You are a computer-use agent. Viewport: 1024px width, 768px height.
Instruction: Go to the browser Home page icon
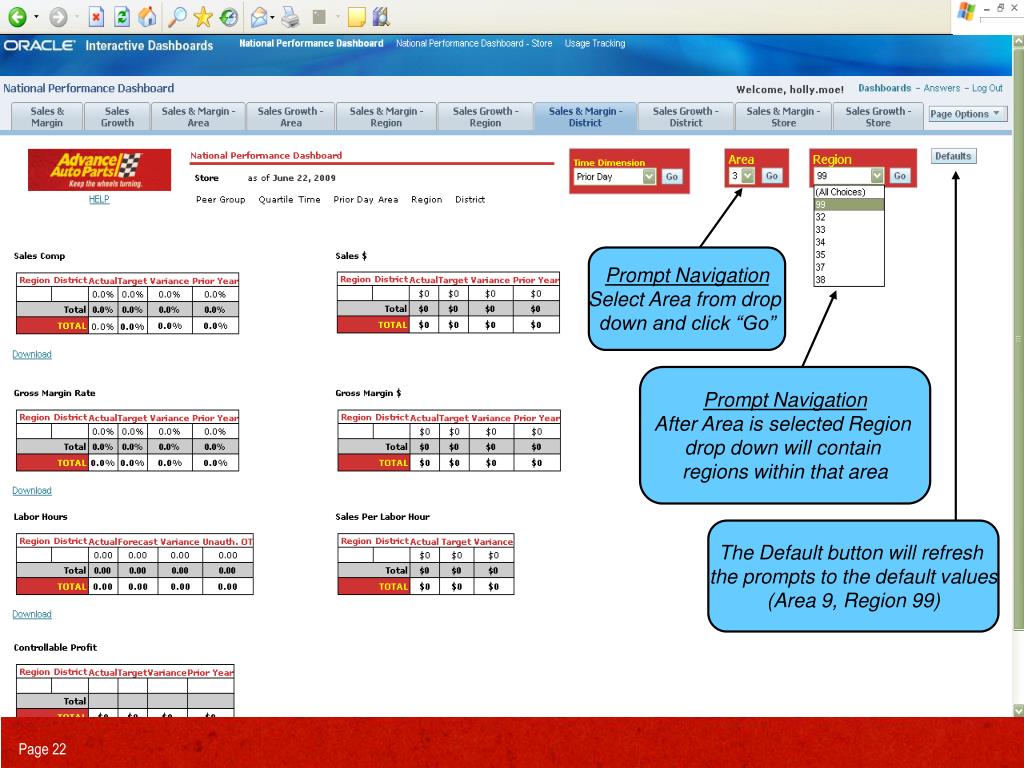(148, 16)
